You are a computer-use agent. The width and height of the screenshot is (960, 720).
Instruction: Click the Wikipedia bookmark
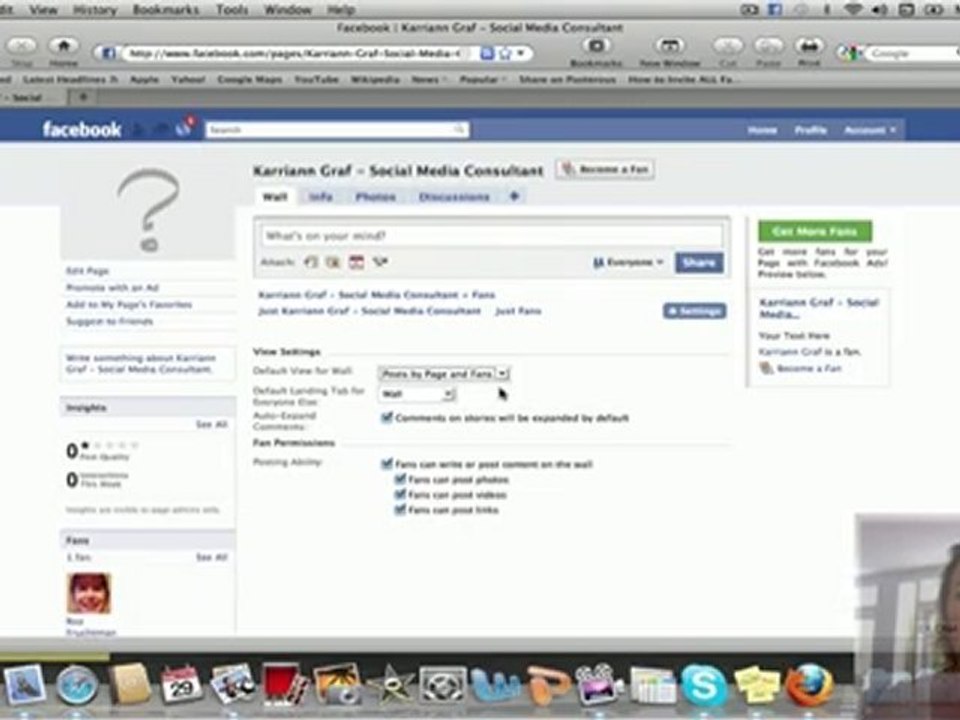375,80
